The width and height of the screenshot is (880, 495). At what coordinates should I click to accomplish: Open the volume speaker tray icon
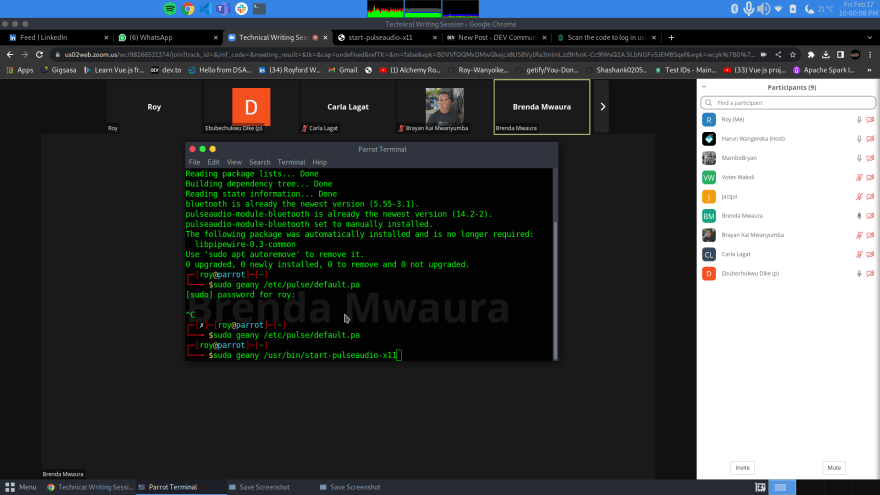pos(763,8)
